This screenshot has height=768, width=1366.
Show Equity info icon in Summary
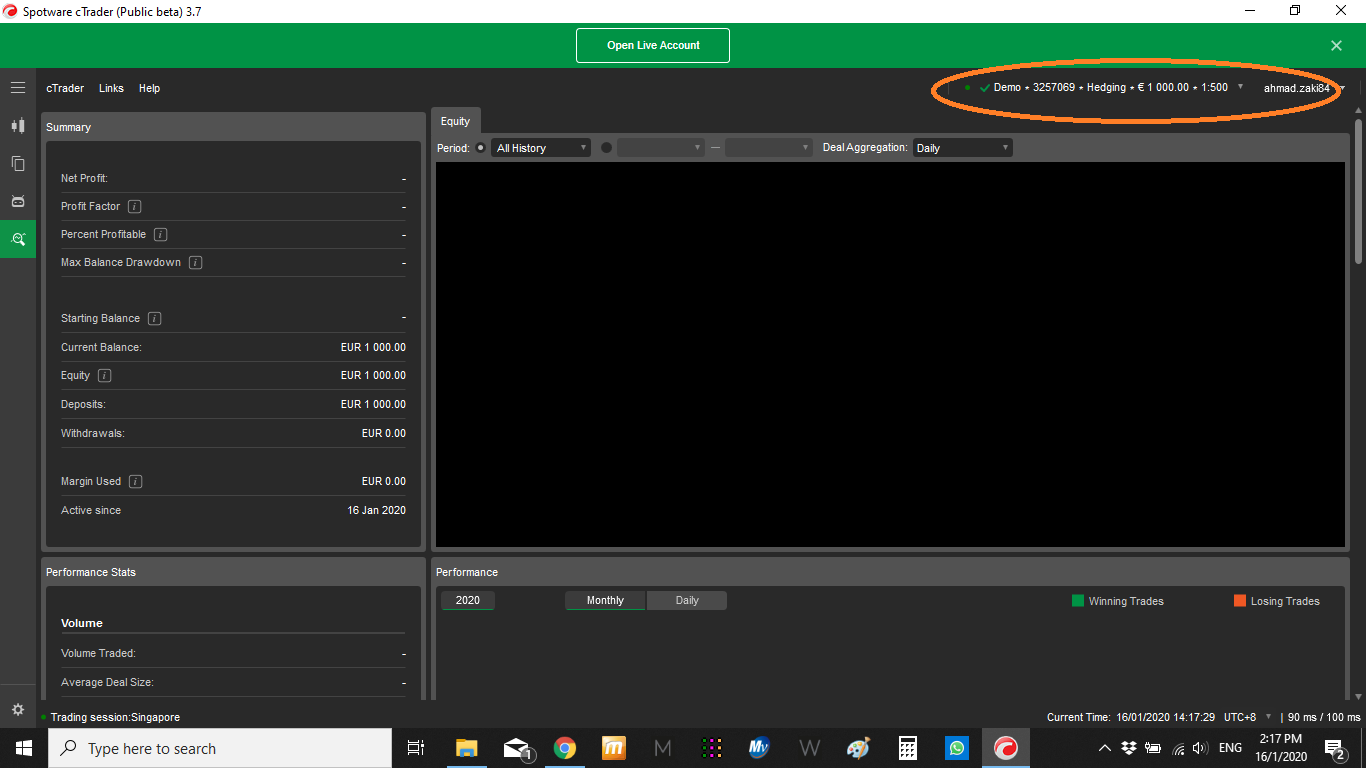coord(104,375)
